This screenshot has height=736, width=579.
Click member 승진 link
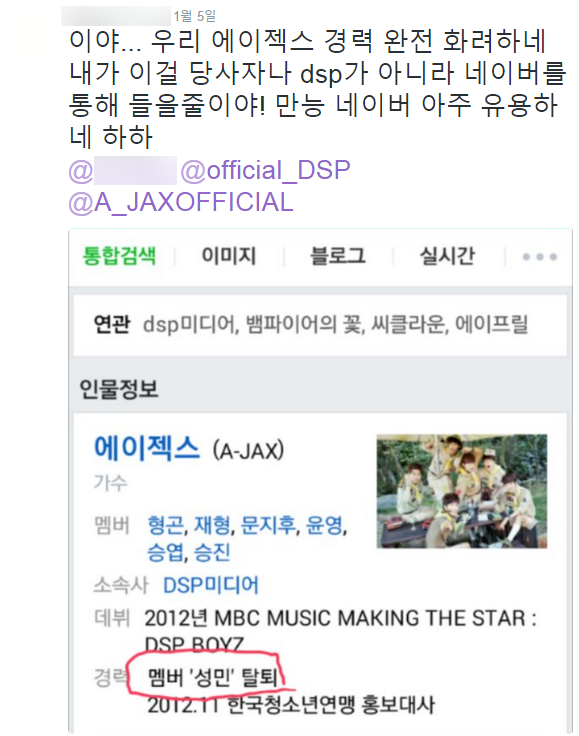[x=212, y=552]
